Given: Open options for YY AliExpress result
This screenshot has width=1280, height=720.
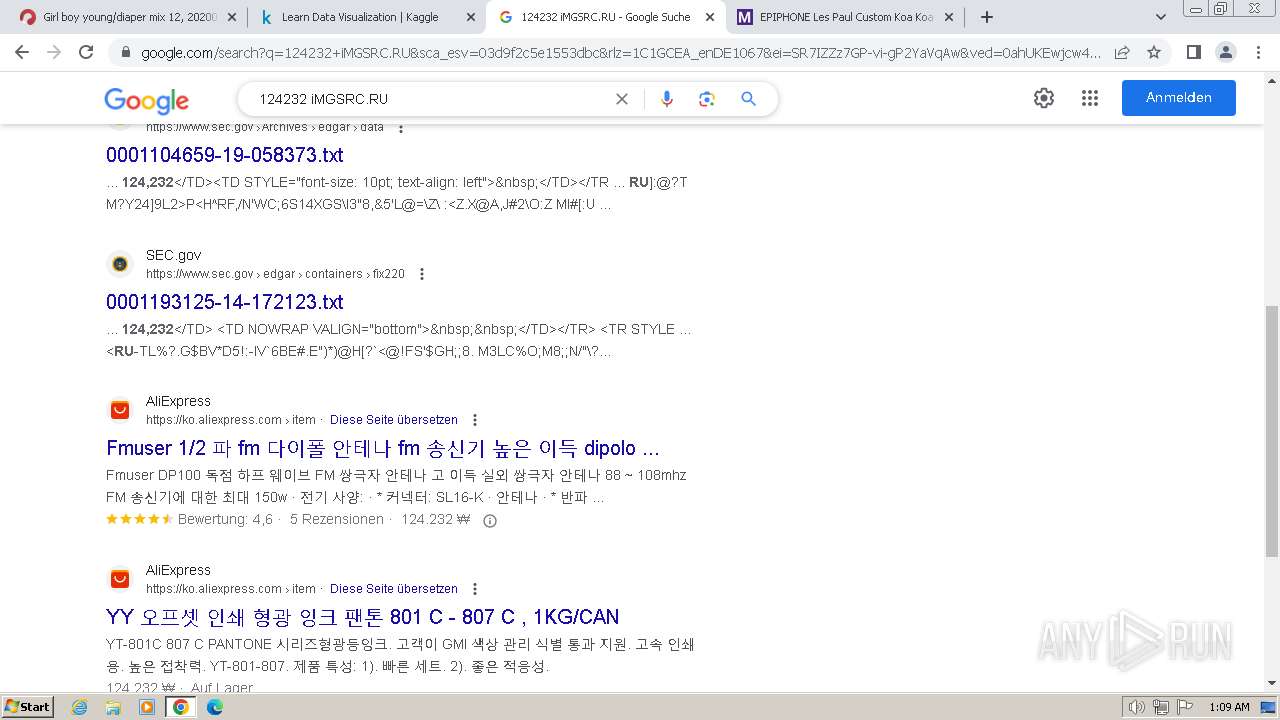Looking at the screenshot, I should coord(475,589).
